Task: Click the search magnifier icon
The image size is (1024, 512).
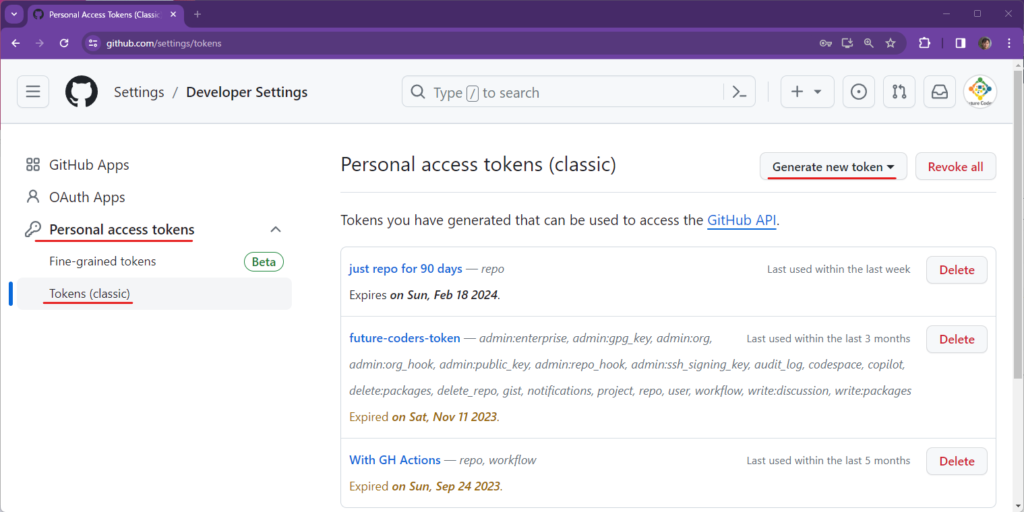Action: 417,92
